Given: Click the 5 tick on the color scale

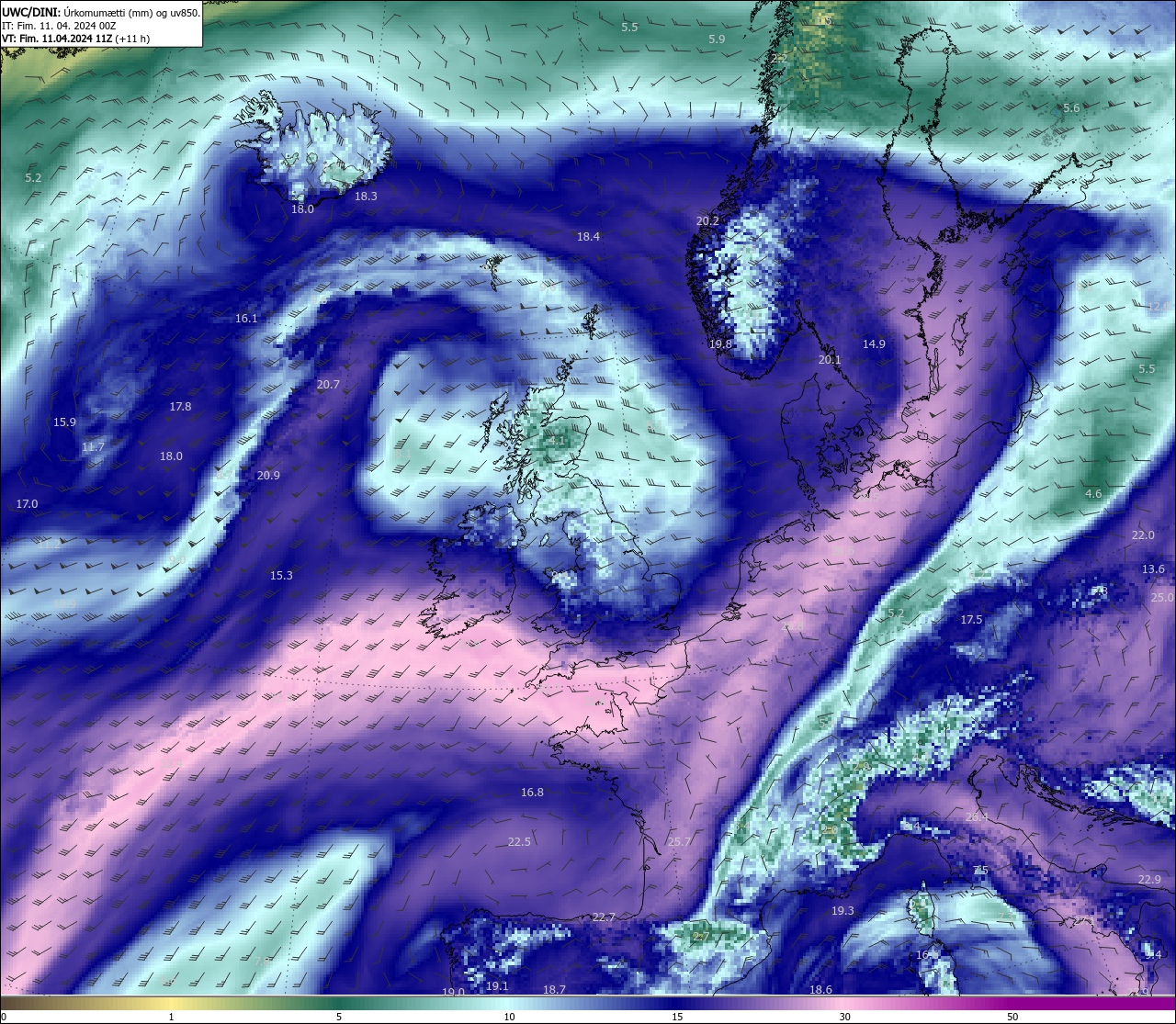Looking at the screenshot, I should coord(339,1017).
